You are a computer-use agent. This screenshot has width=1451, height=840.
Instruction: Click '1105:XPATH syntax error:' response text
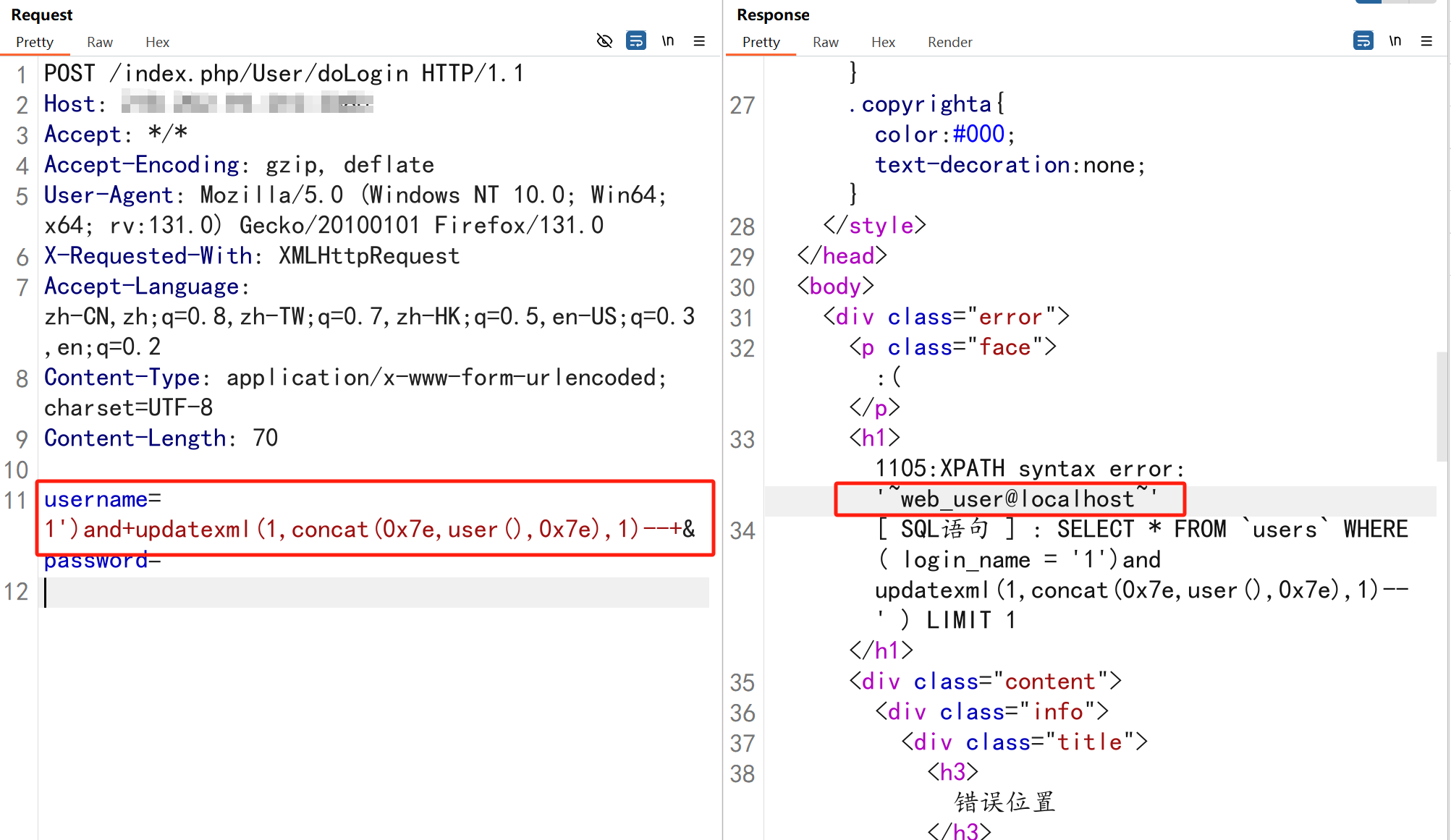(1030, 469)
